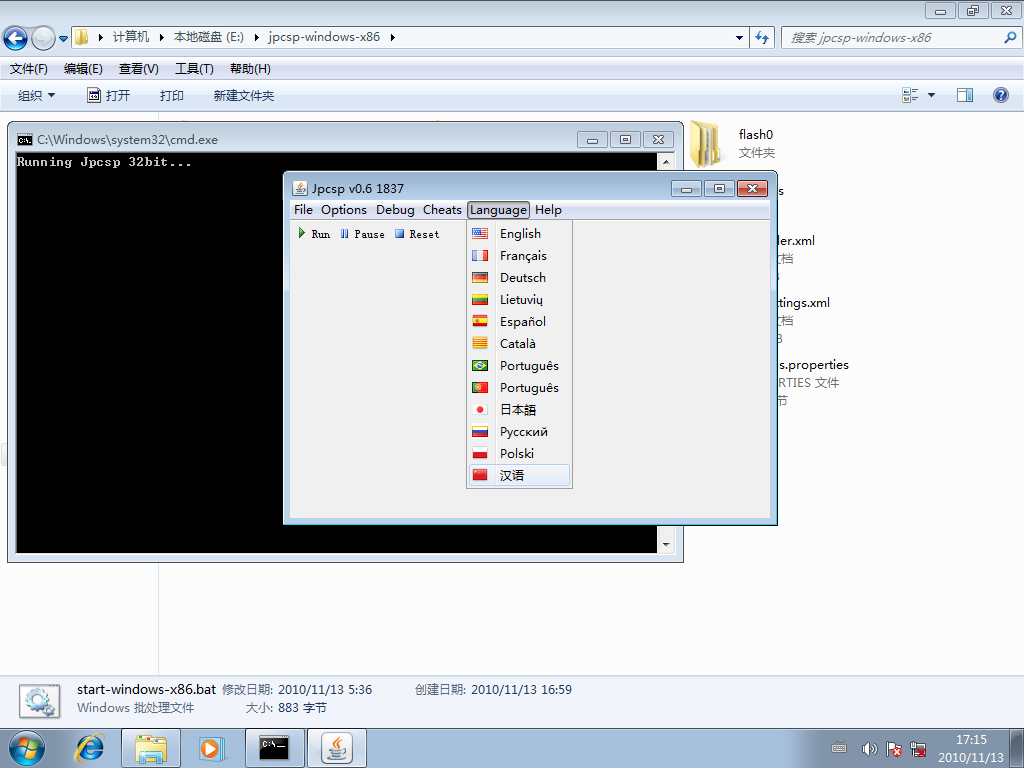The image size is (1024, 768).
Task: Open Windows Media Player from taskbar
Action: tap(212, 748)
